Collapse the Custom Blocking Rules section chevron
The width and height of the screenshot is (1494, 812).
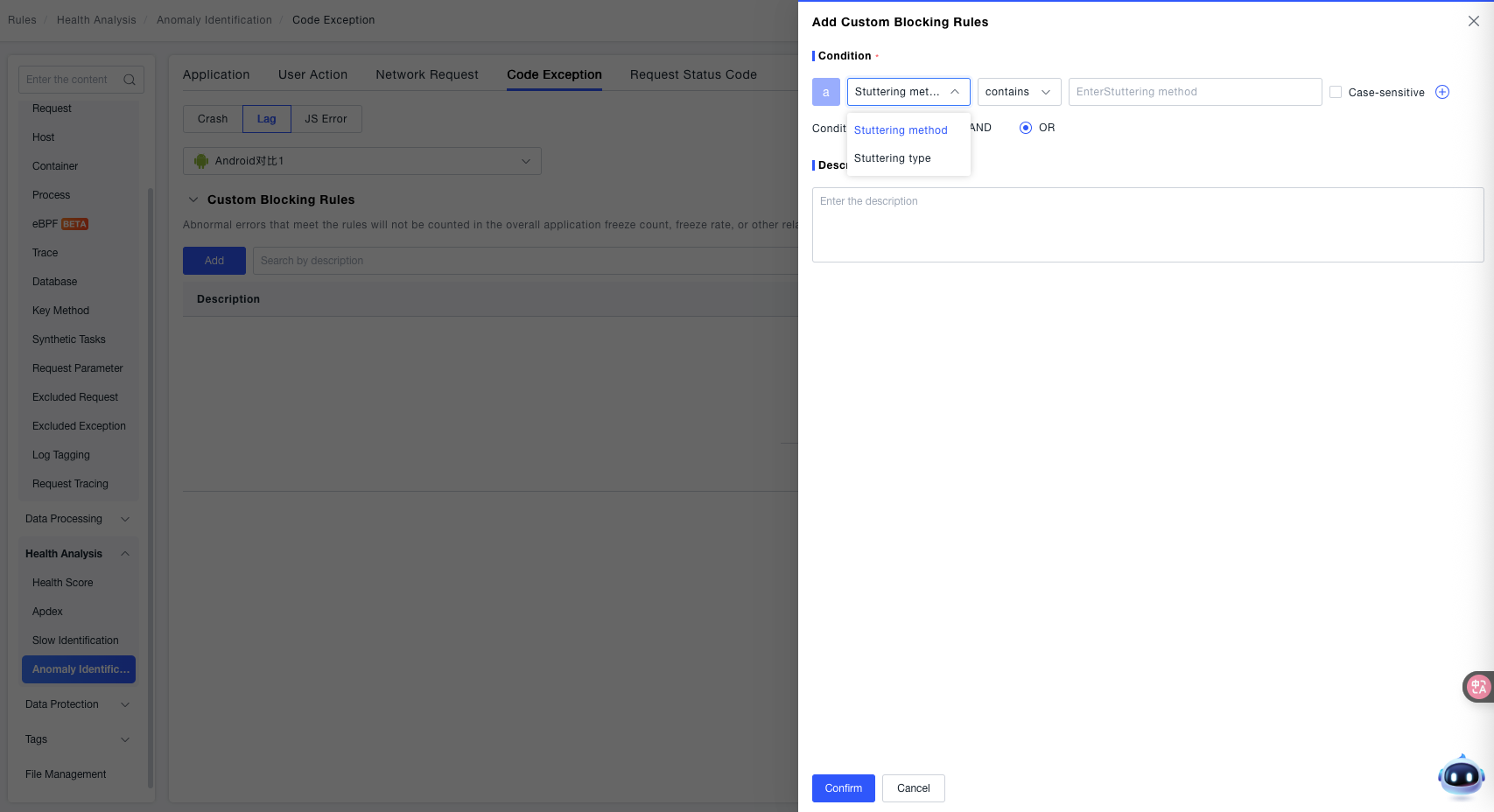click(x=193, y=199)
